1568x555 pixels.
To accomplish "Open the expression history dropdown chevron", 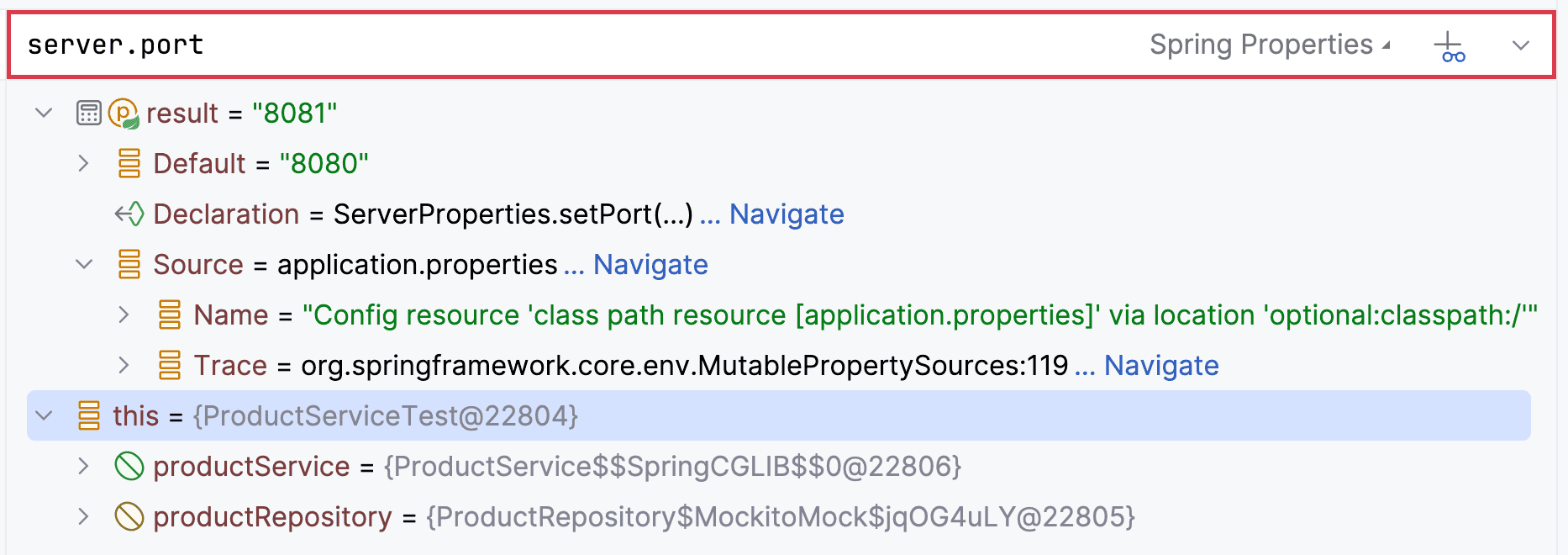I will pyautogui.click(x=1520, y=45).
